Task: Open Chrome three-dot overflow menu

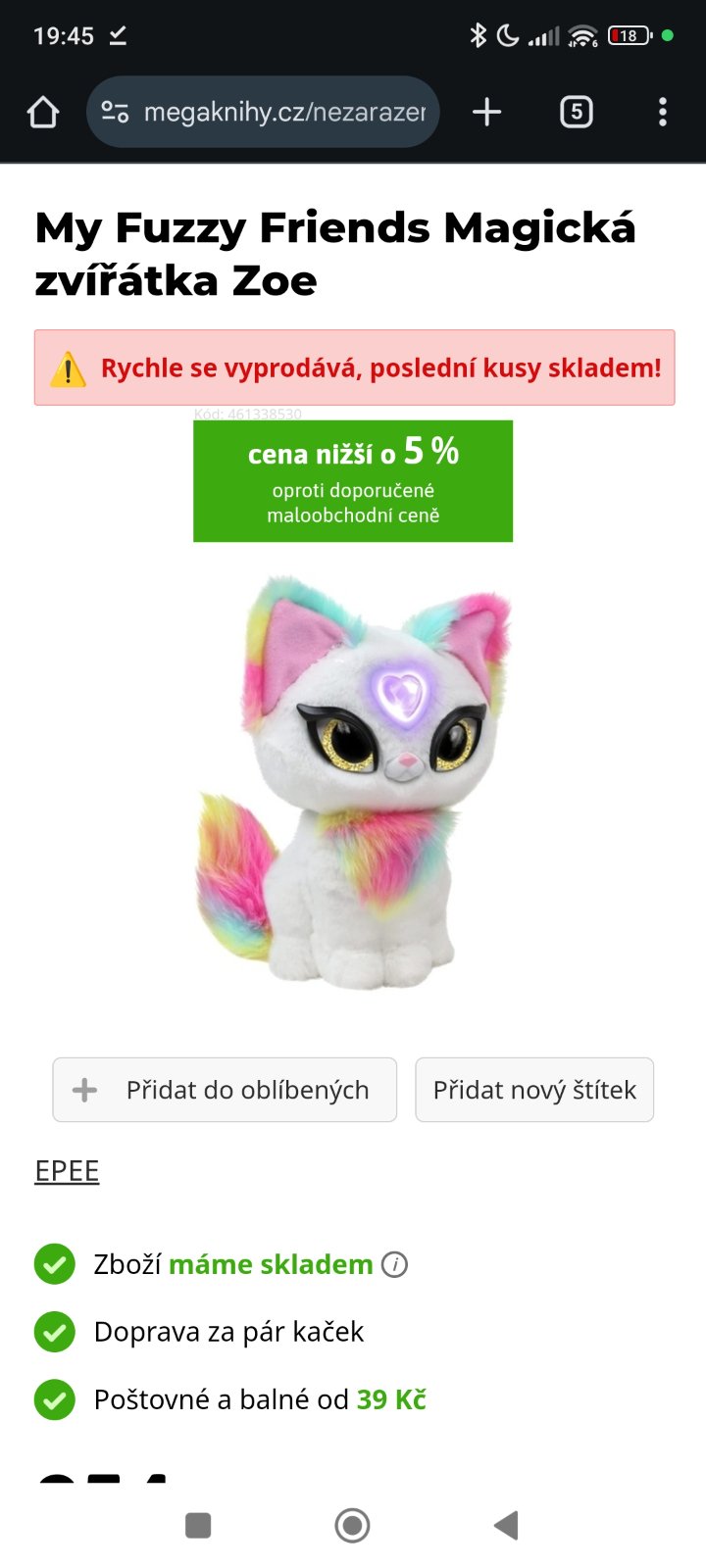Action: (x=663, y=113)
